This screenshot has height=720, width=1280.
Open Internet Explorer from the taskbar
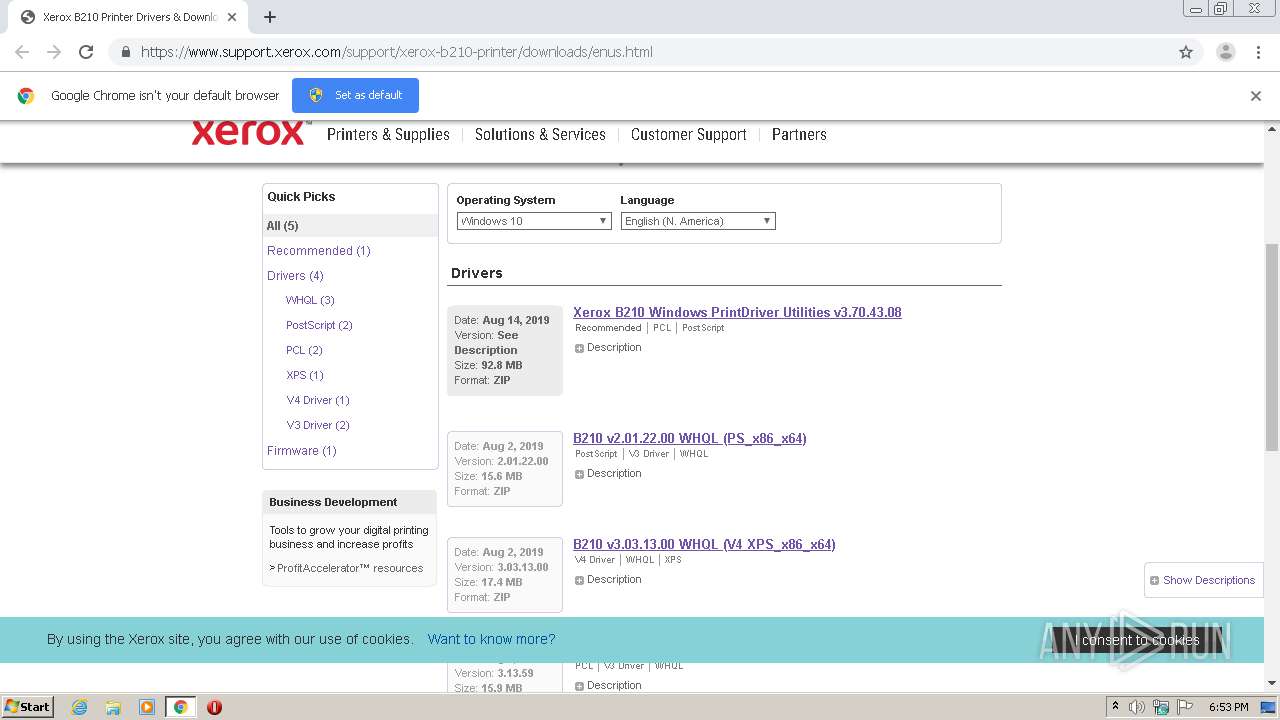point(80,707)
